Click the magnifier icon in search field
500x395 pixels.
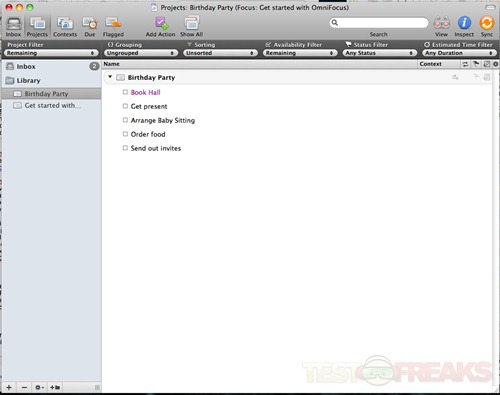[335, 23]
